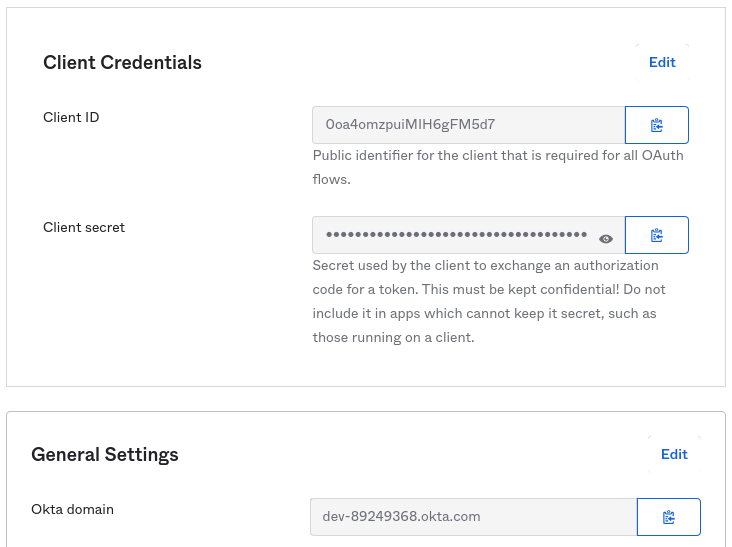Copy the Client ID to clipboard
Viewport: 732px width, 547px height.
click(656, 125)
